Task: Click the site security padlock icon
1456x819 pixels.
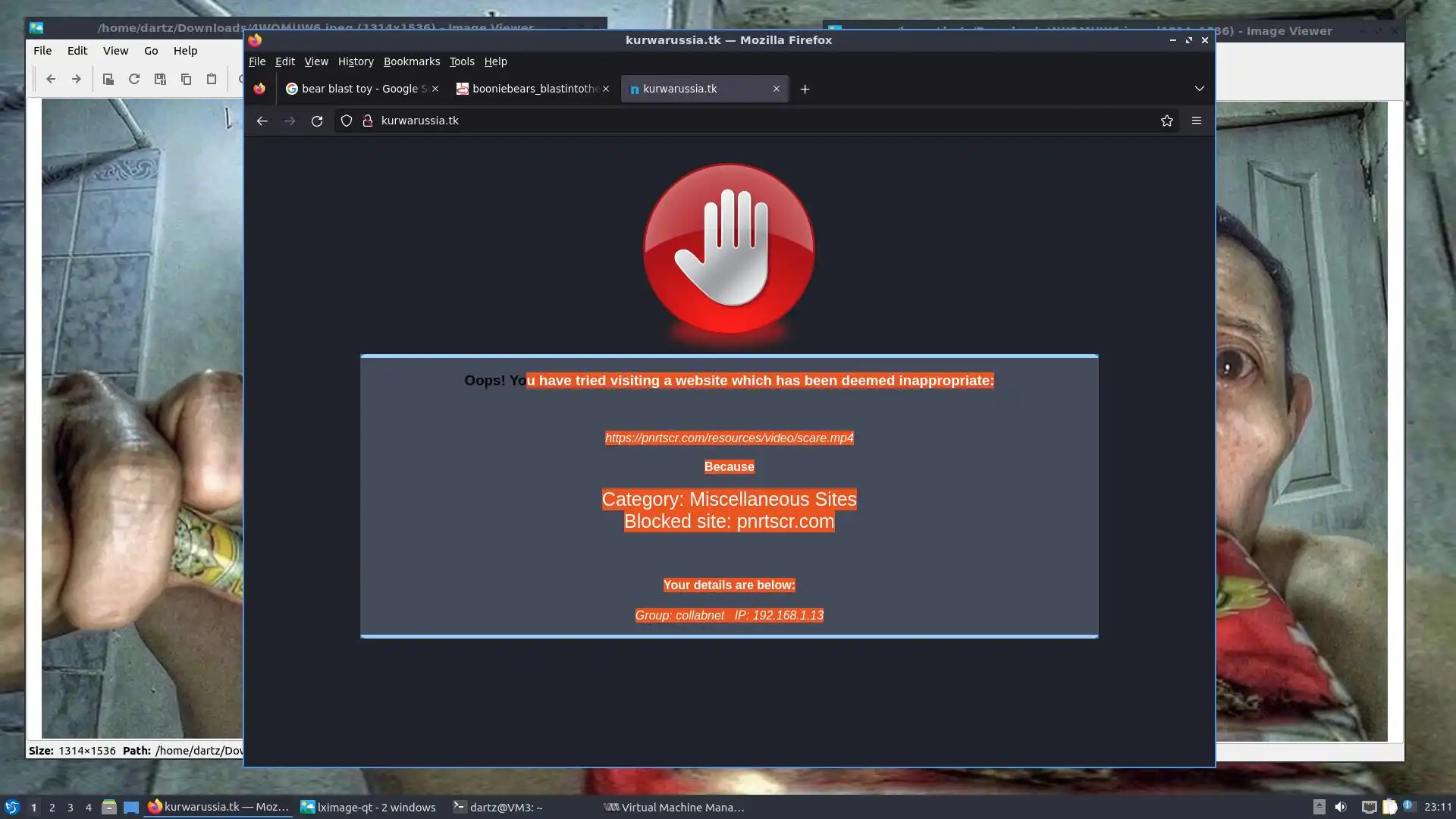Action: [368, 121]
